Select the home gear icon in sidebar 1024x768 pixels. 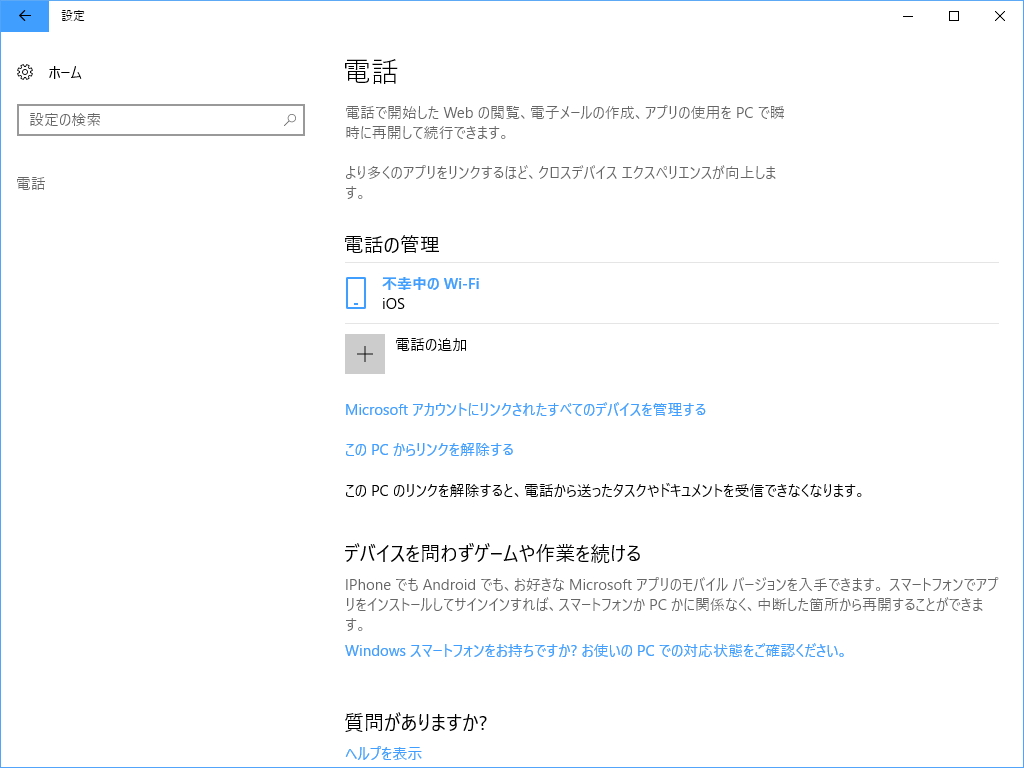click(23, 72)
